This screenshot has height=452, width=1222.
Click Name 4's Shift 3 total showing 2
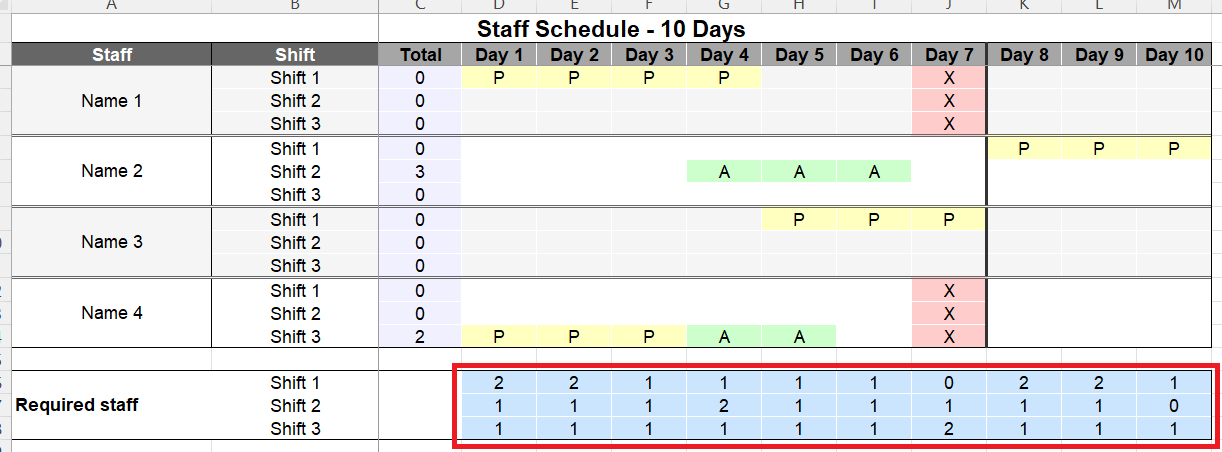click(x=420, y=337)
